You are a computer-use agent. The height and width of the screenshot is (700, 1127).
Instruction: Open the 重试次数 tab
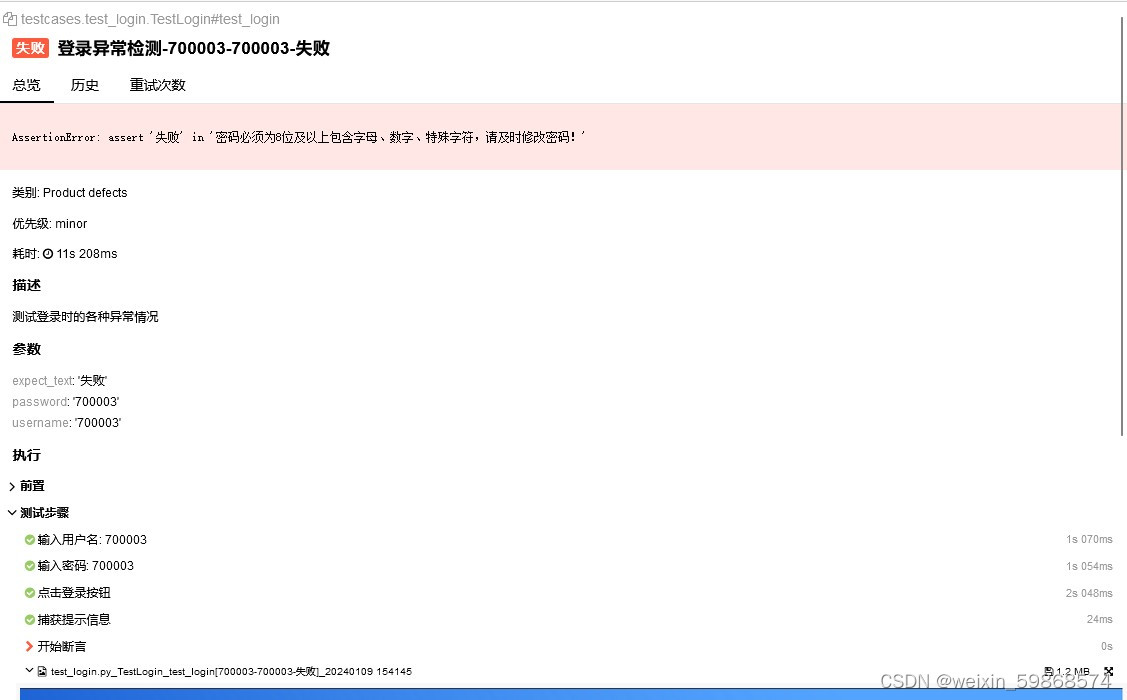click(x=157, y=85)
